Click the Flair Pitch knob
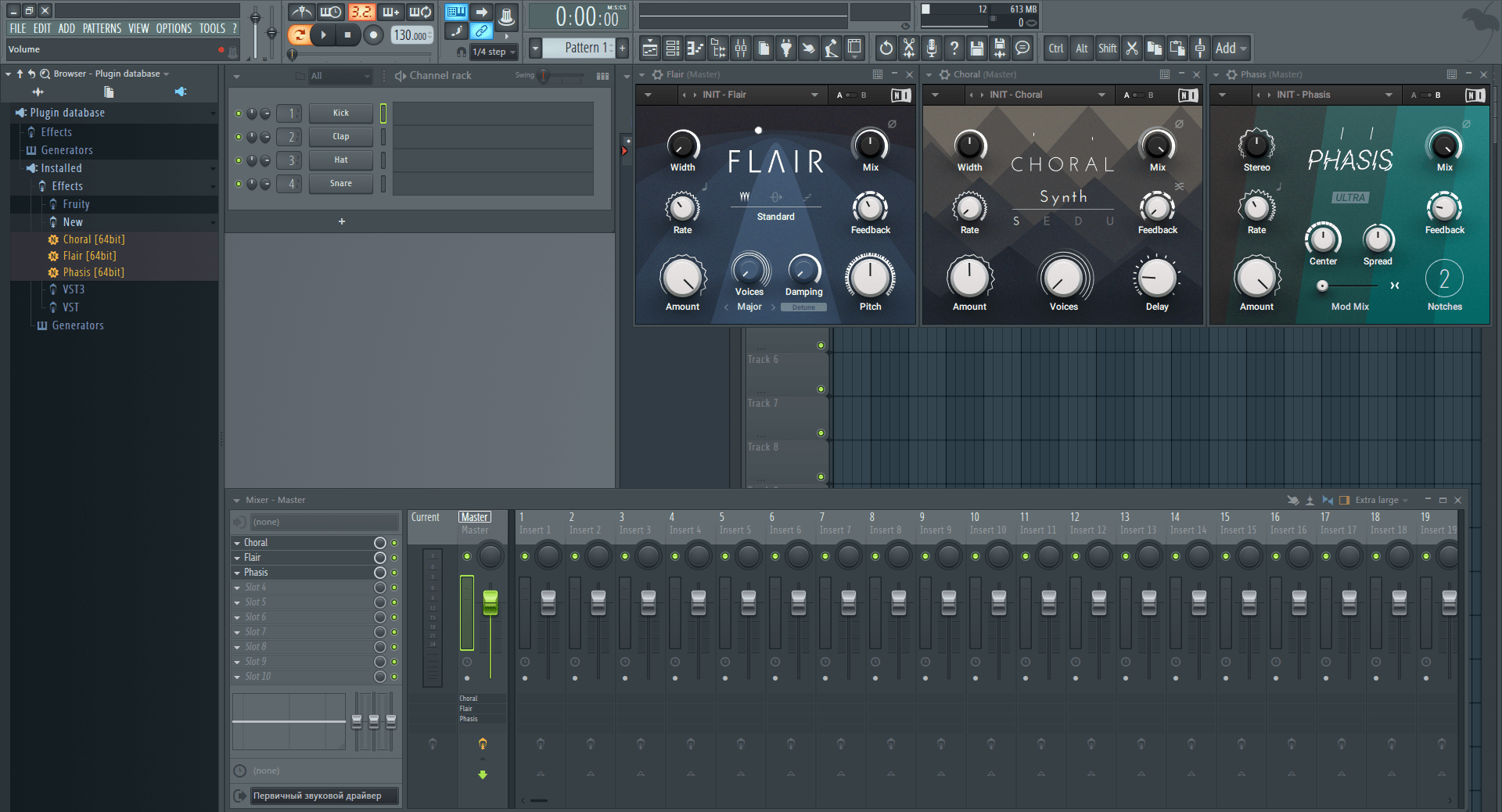This screenshot has width=1502, height=812. tap(870, 277)
